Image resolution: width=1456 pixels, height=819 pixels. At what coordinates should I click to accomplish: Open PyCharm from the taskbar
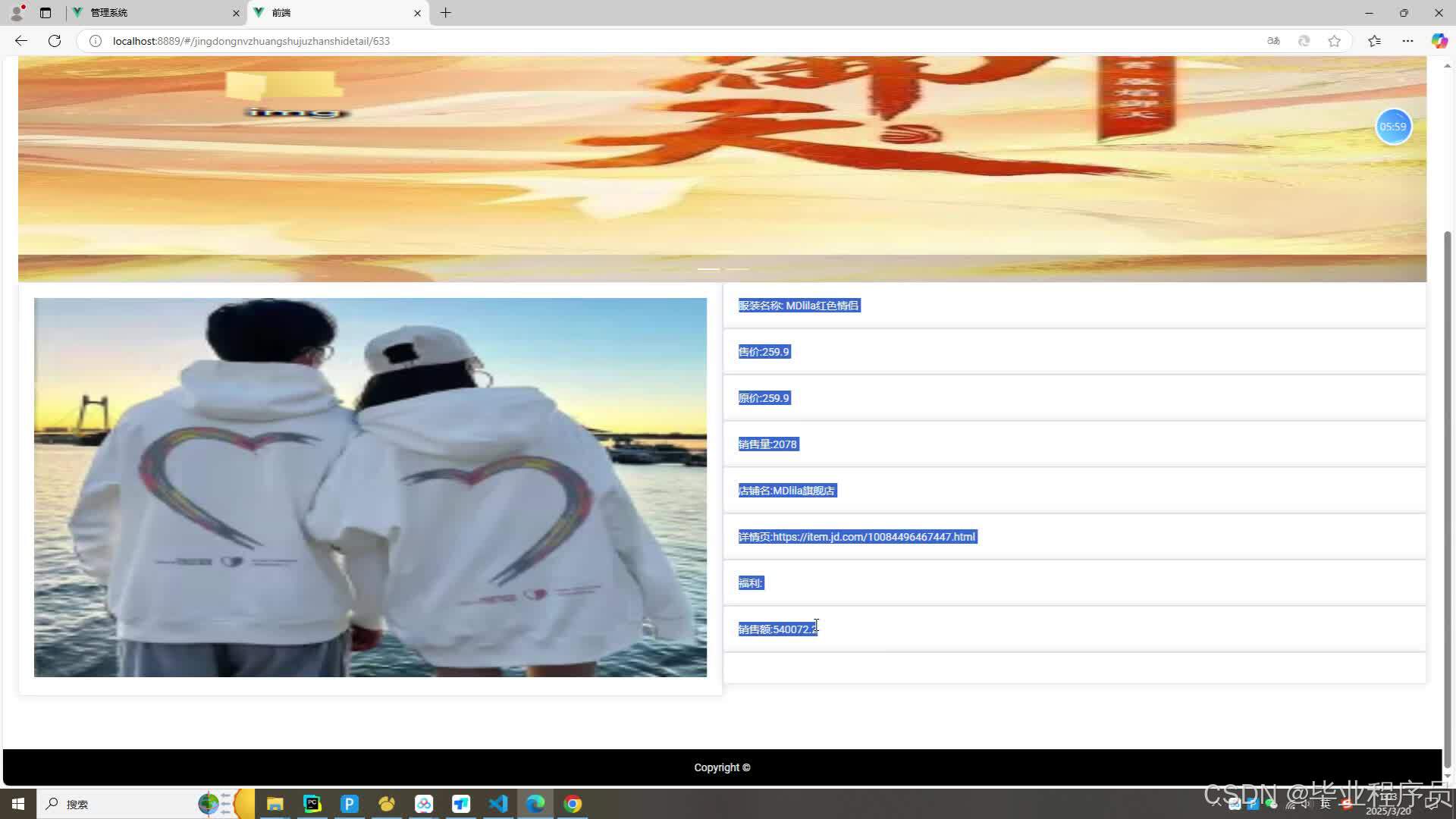[312, 804]
